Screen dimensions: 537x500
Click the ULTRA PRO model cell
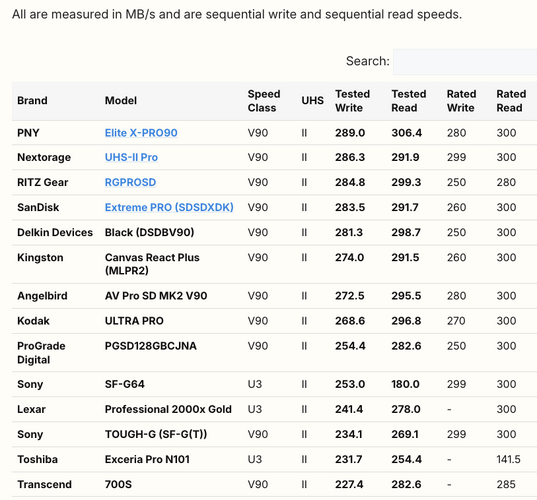pos(134,321)
